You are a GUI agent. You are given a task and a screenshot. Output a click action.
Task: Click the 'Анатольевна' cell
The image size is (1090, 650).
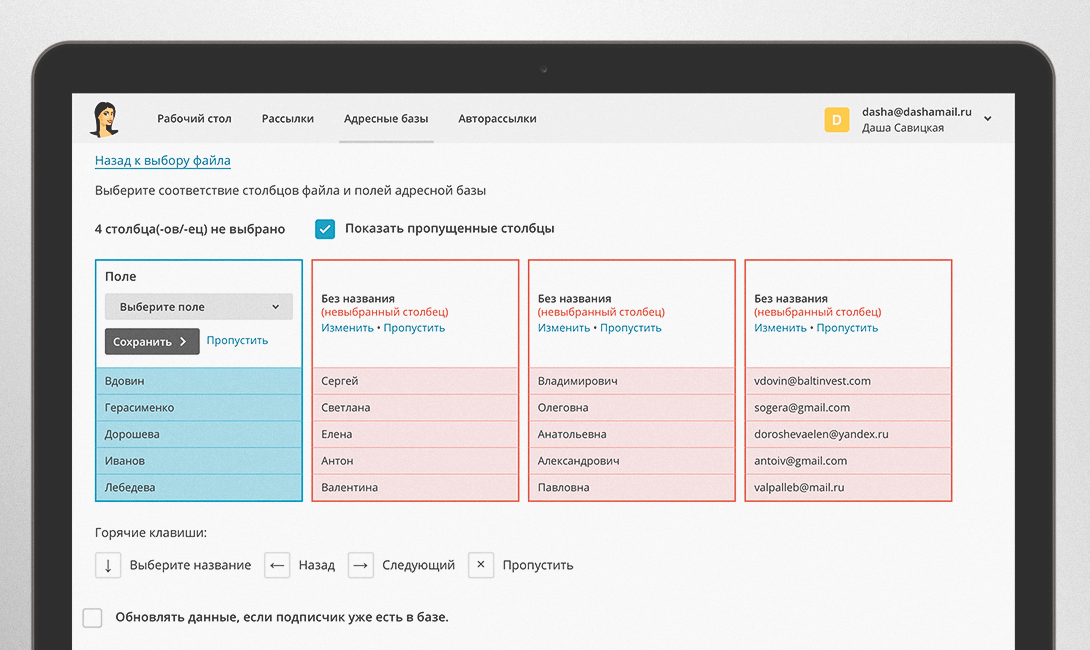pyautogui.click(x=632, y=434)
